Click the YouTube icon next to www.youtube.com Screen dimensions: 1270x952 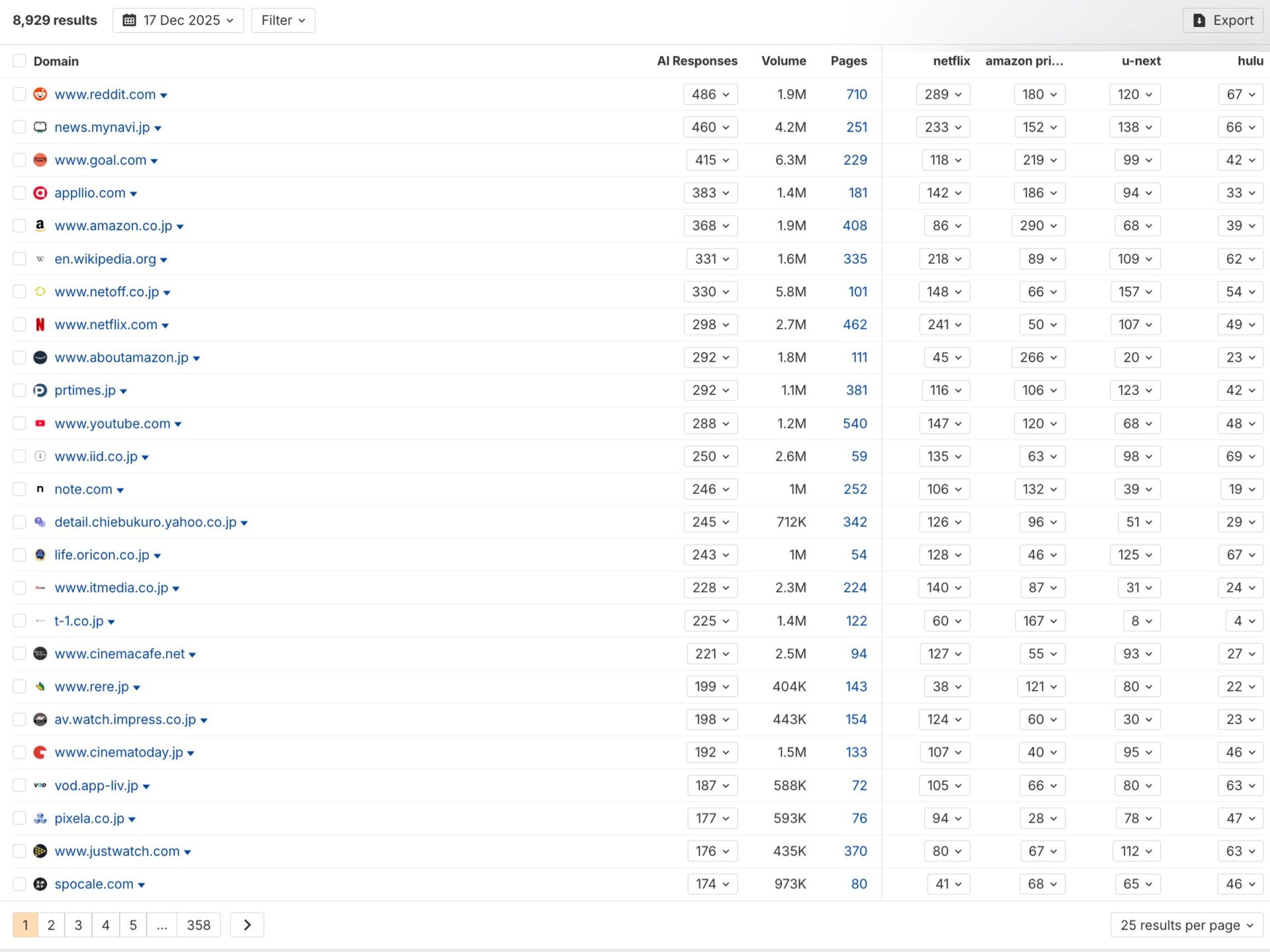pos(40,423)
